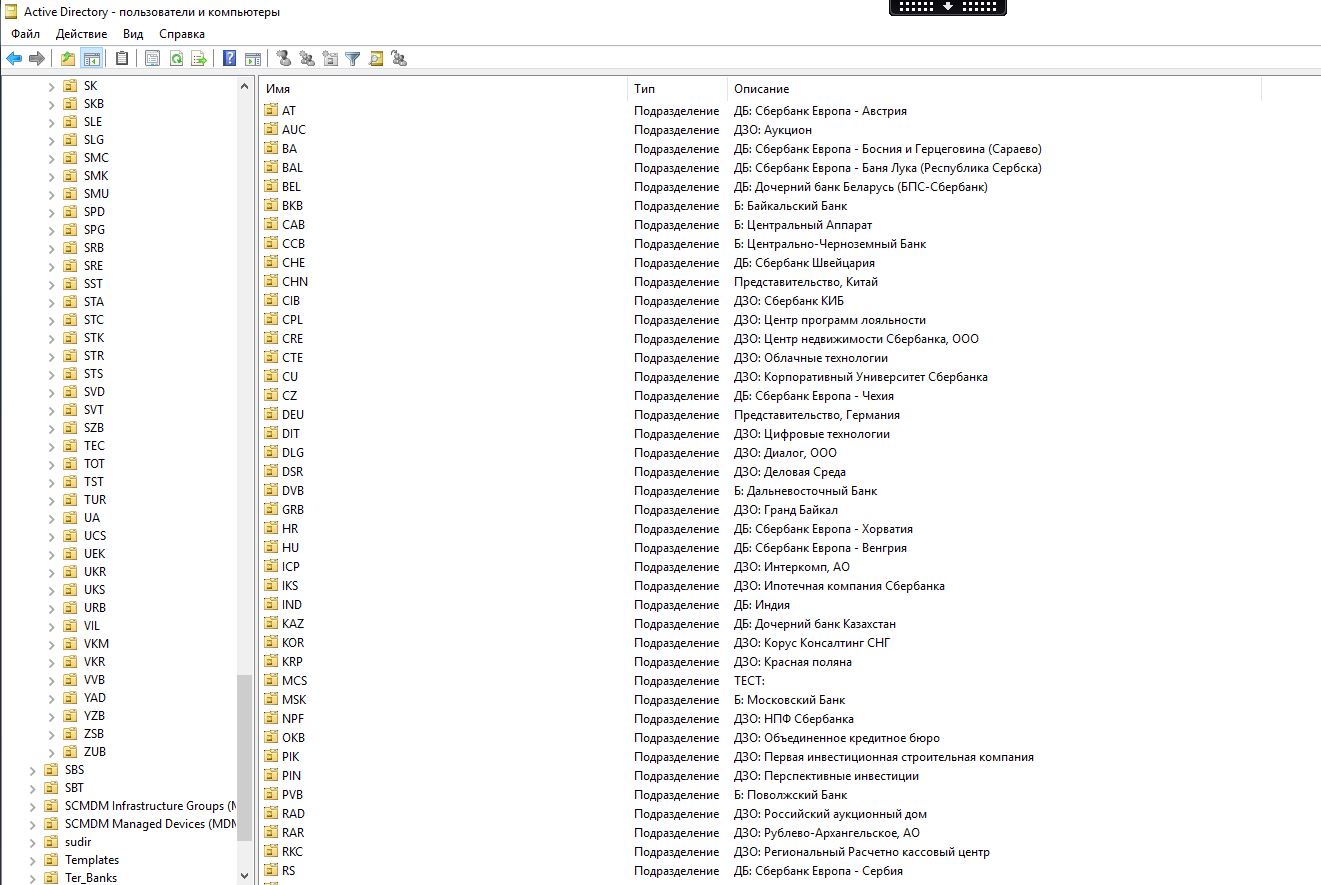The image size is (1321, 885).
Task: Click the blue Back arrow in toolbar
Action: [14, 59]
